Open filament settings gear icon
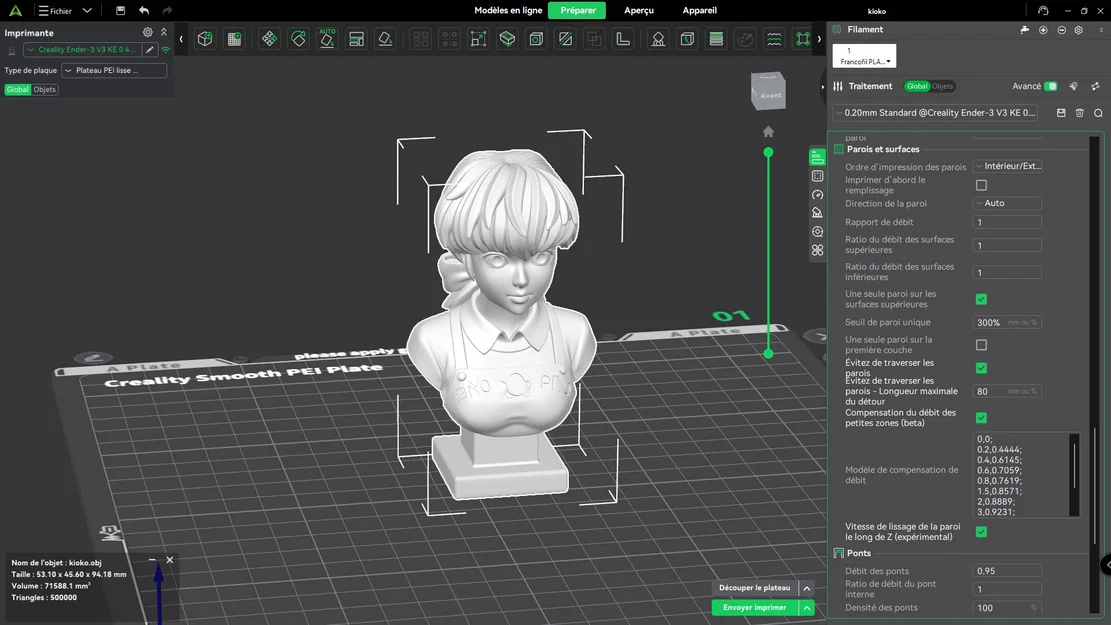Screen dimensions: 1111x625 [1078, 30]
